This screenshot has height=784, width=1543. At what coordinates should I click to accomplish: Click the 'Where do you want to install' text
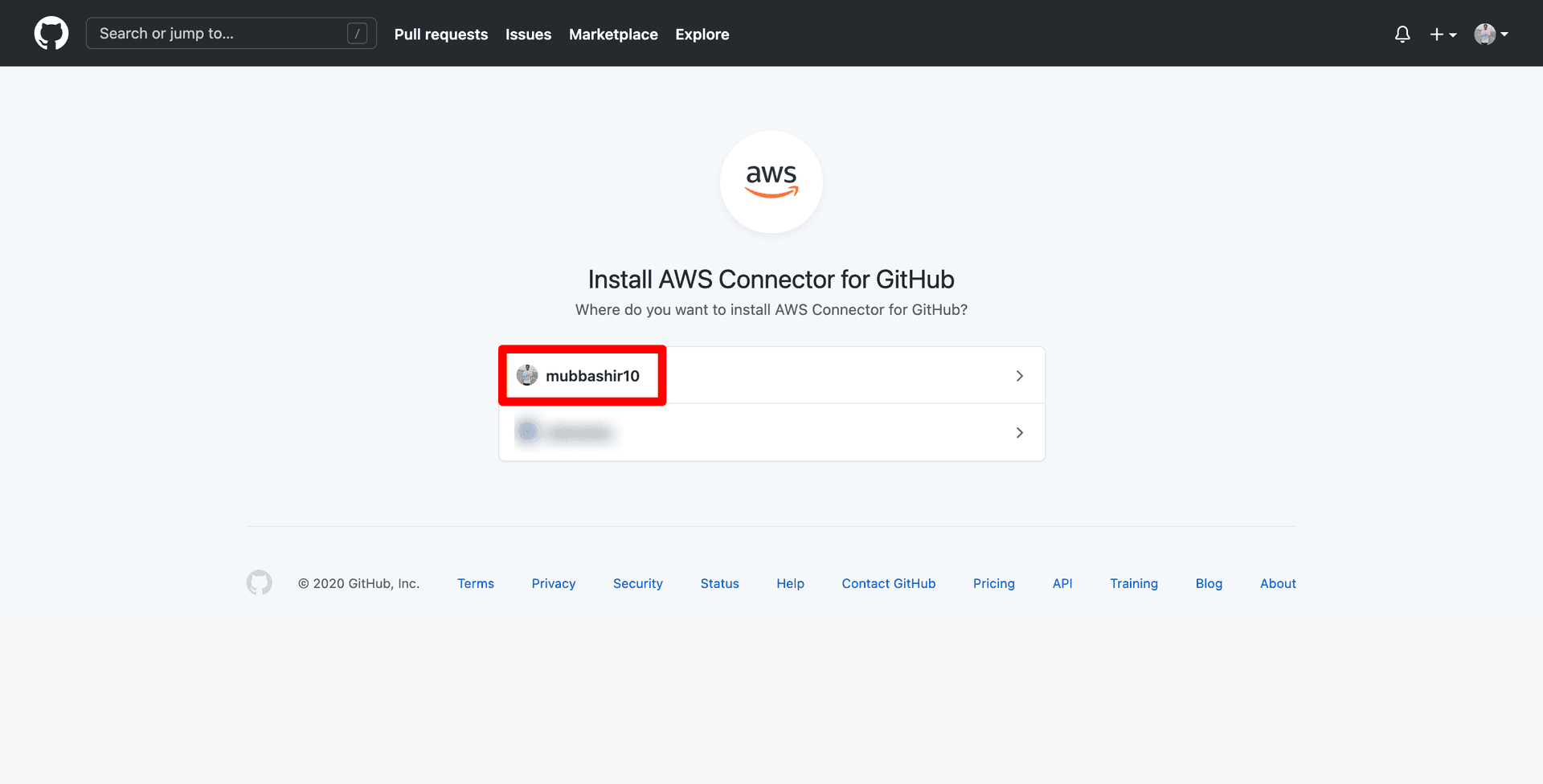(771, 309)
